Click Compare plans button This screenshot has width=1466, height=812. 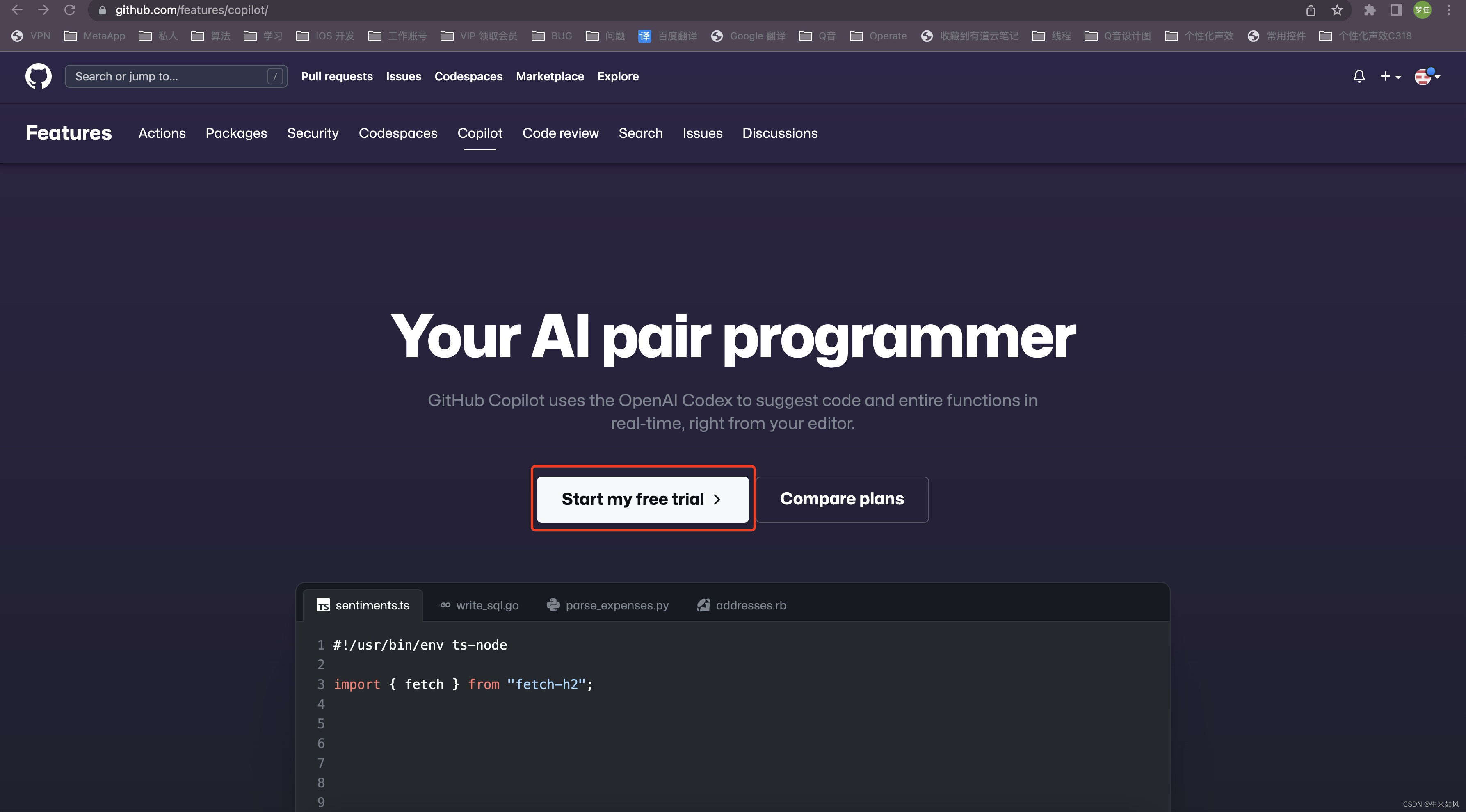842,499
